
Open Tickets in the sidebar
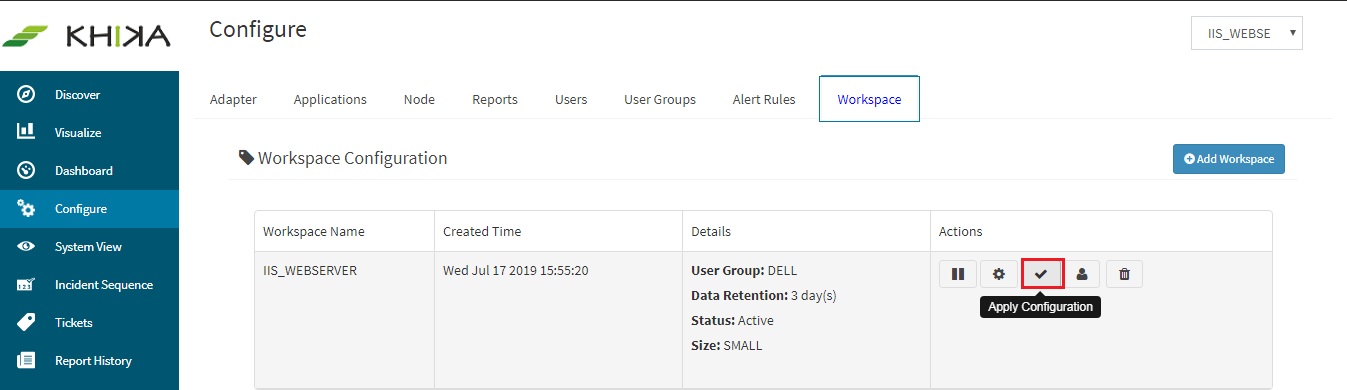coord(89,323)
